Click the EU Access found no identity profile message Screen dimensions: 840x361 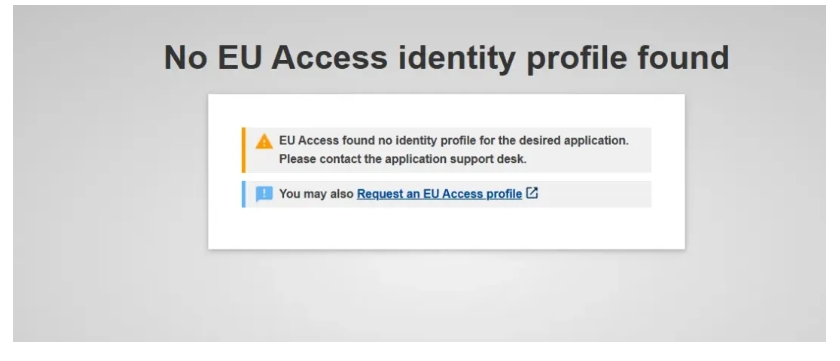(x=454, y=141)
